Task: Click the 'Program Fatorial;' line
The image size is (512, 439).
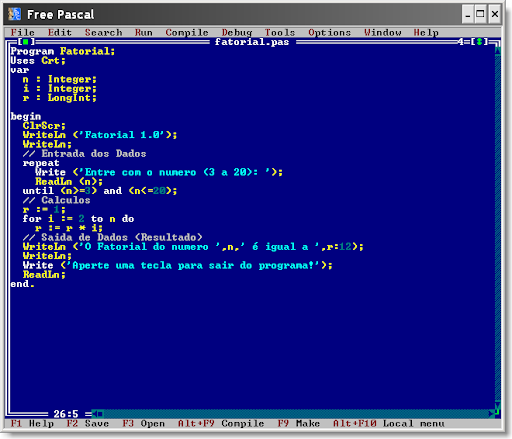Action: [63, 51]
